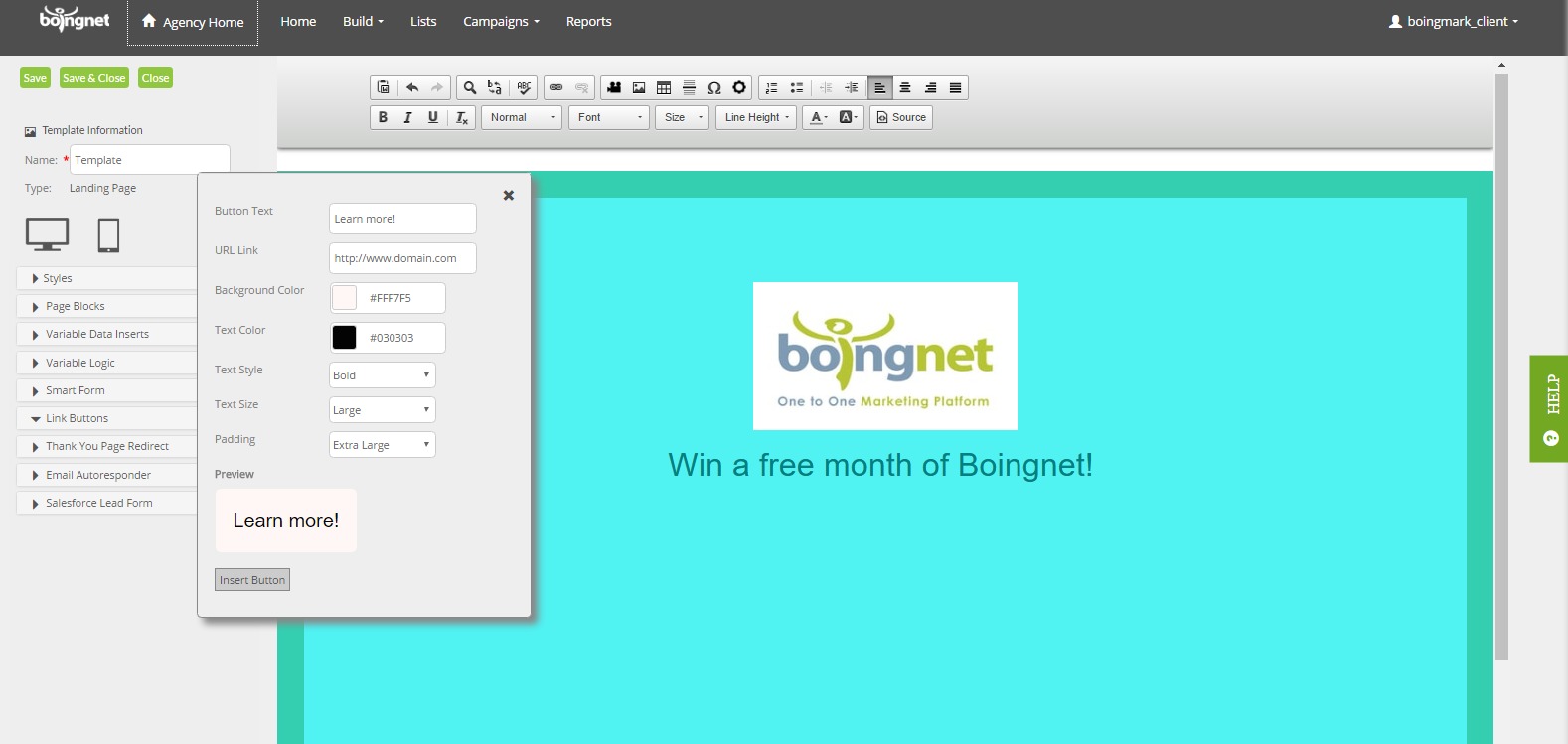Expand Variable Data Inserts

tap(107, 334)
